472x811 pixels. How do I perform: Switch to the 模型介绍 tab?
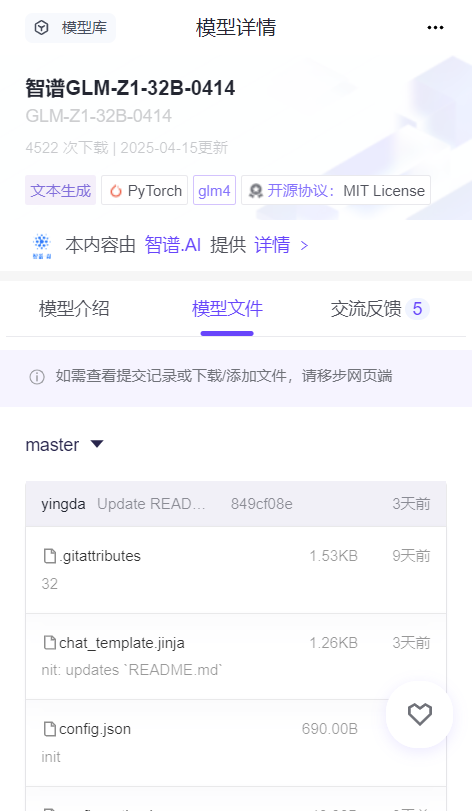point(74,309)
